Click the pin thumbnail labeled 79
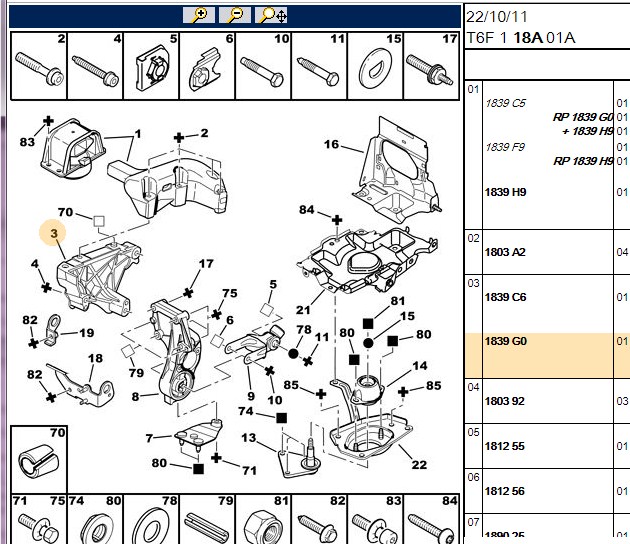Viewport: 630px width, 544px height. tap(207, 519)
